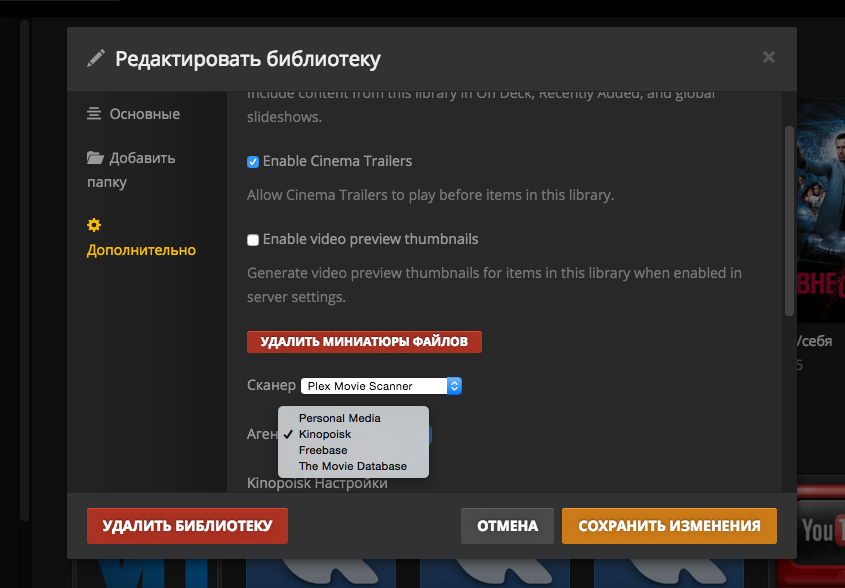Open the Сканер Plex Movie Scanner dropdown
845x588 pixels.
[x=381, y=386]
